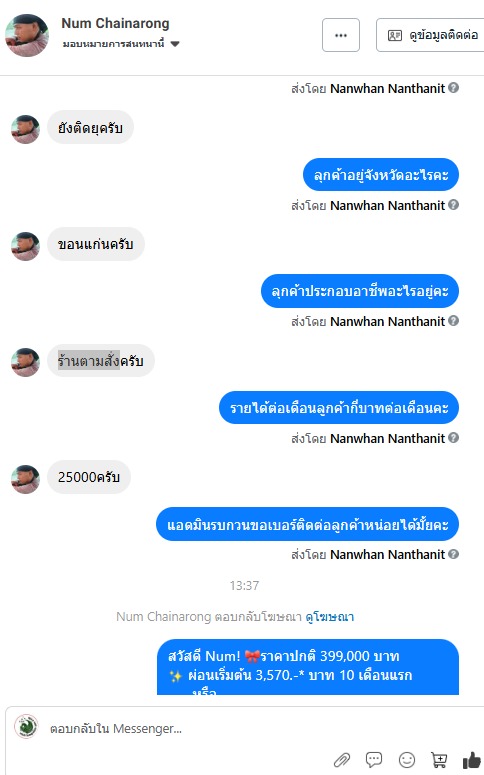Select the 25000ครับ message bubble

pos(89,477)
